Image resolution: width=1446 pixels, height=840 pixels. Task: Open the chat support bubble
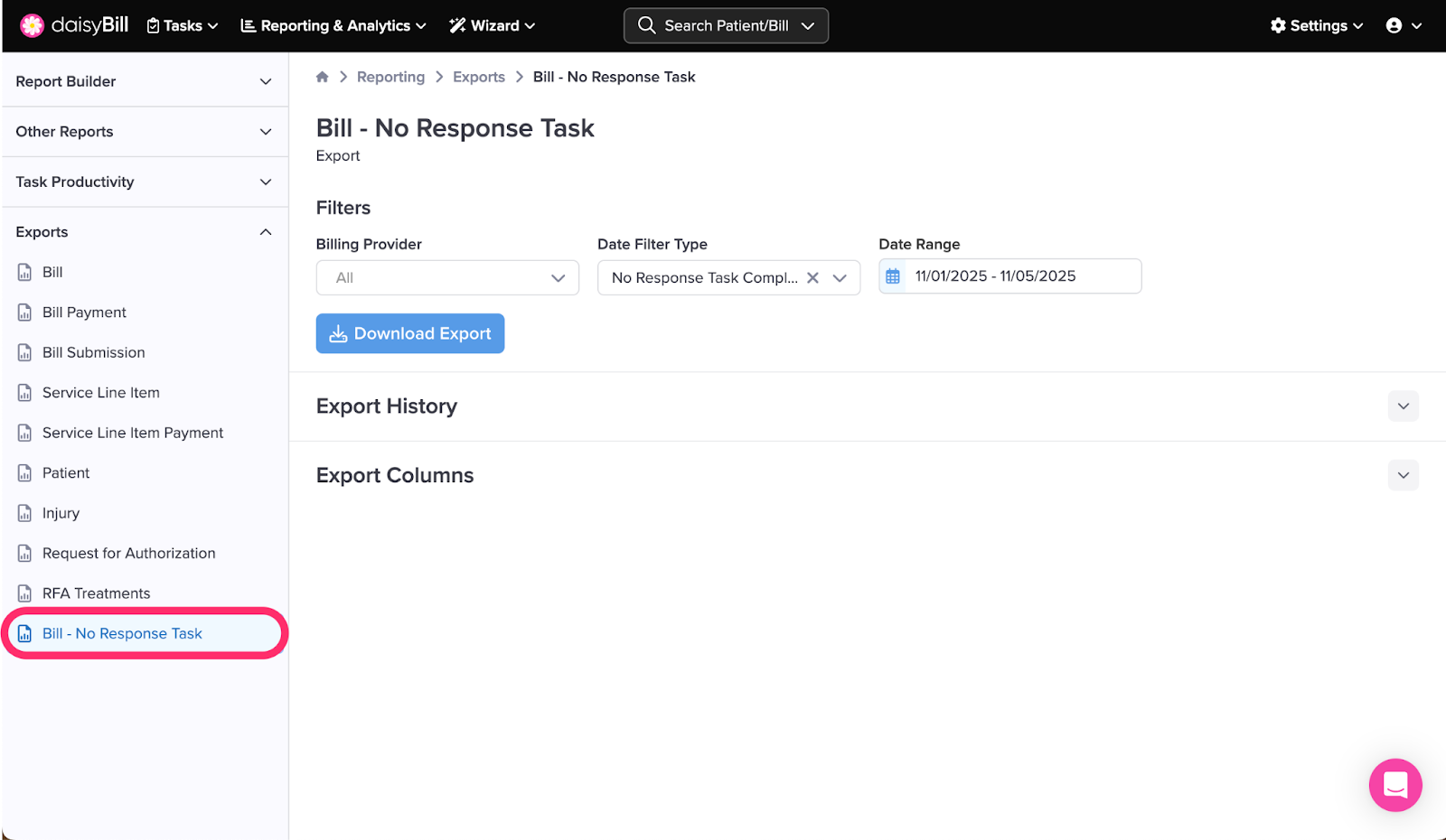click(x=1394, y=785)
